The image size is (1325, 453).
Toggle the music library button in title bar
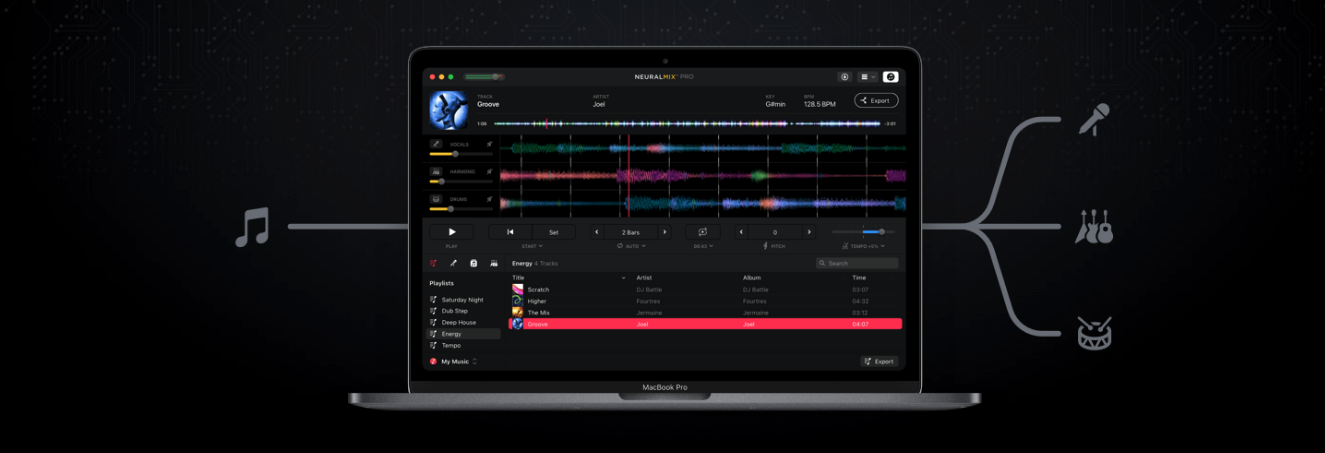coord(890,76)
